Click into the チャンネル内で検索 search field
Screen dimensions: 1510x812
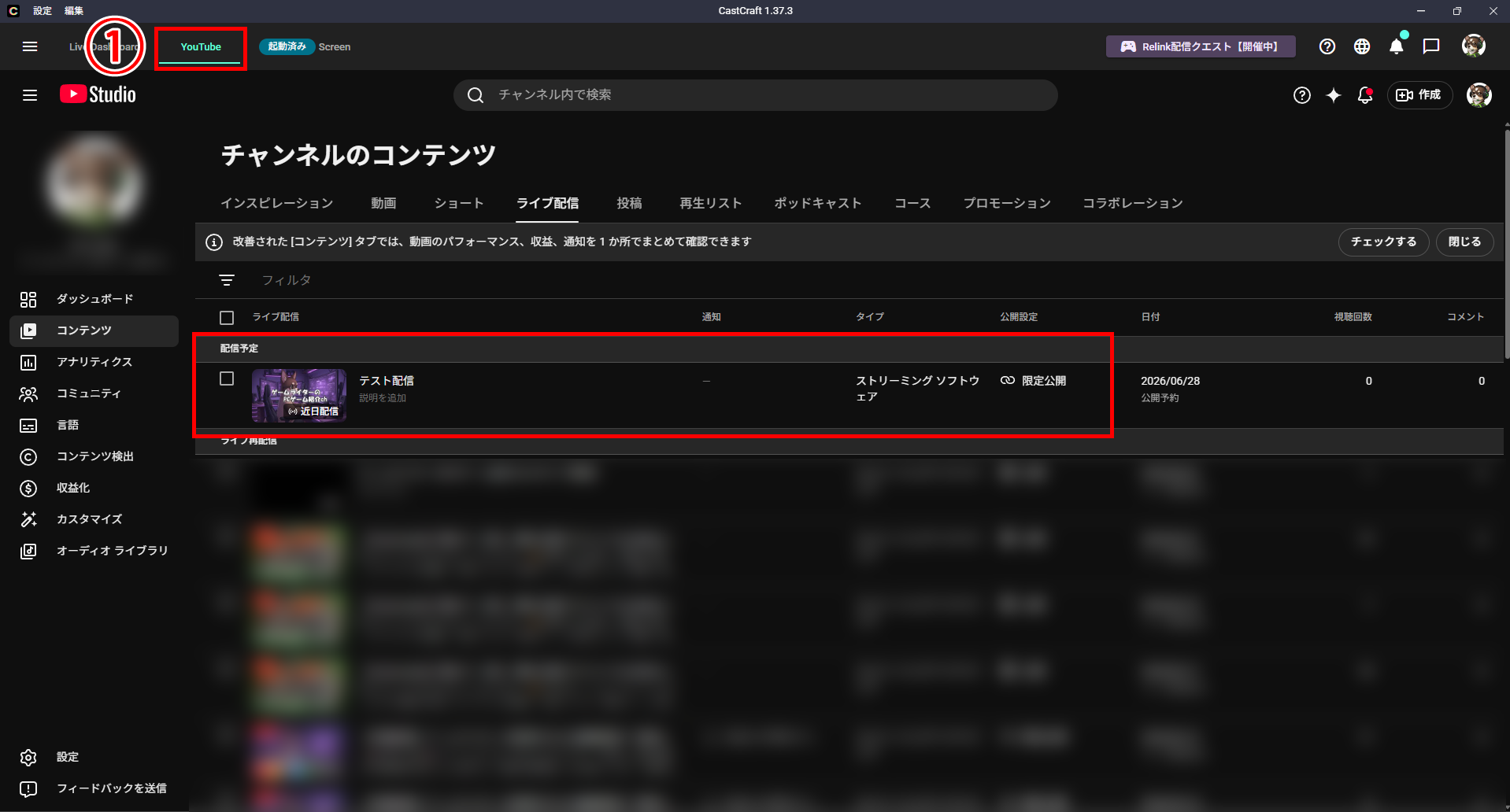[x=756, y=95]
